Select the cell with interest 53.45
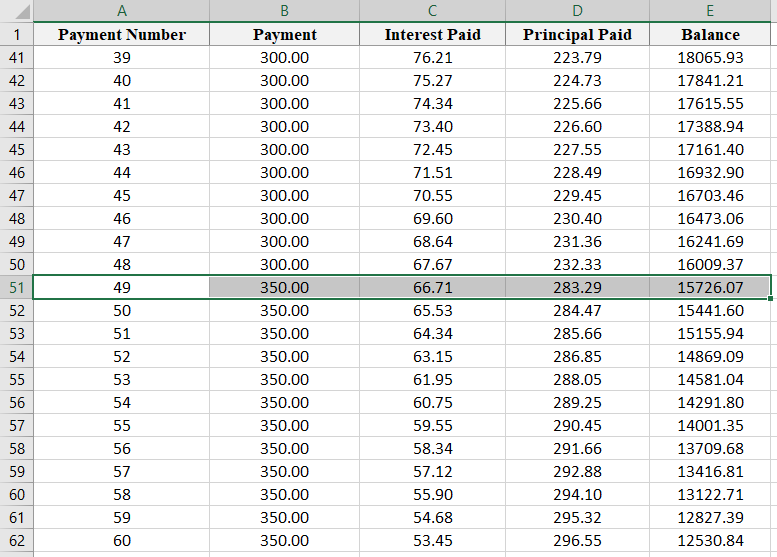This screenshot has width=777, height=557. pos(432,540)
